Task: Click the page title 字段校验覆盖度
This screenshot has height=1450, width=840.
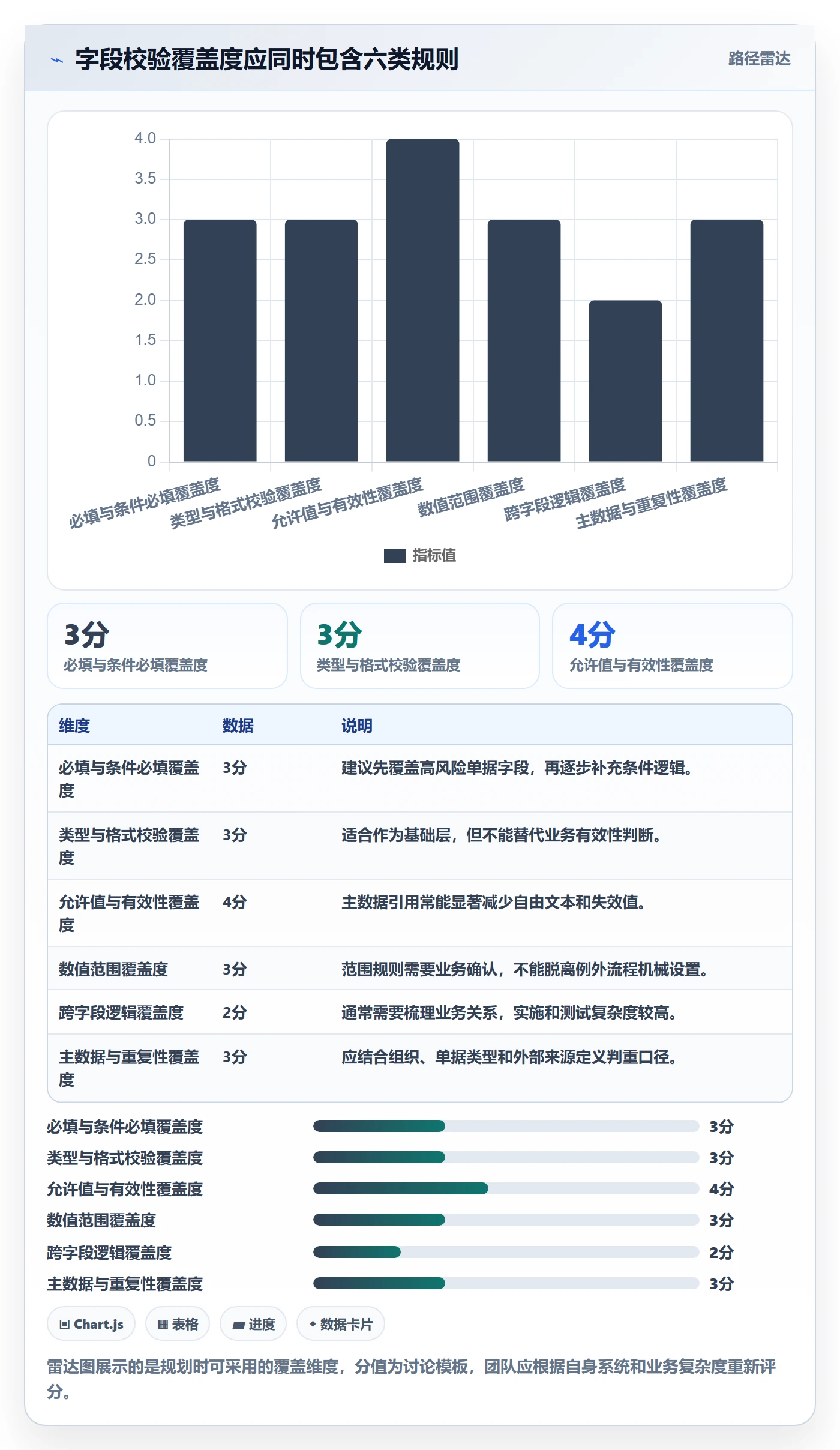Action: [266, 59]
